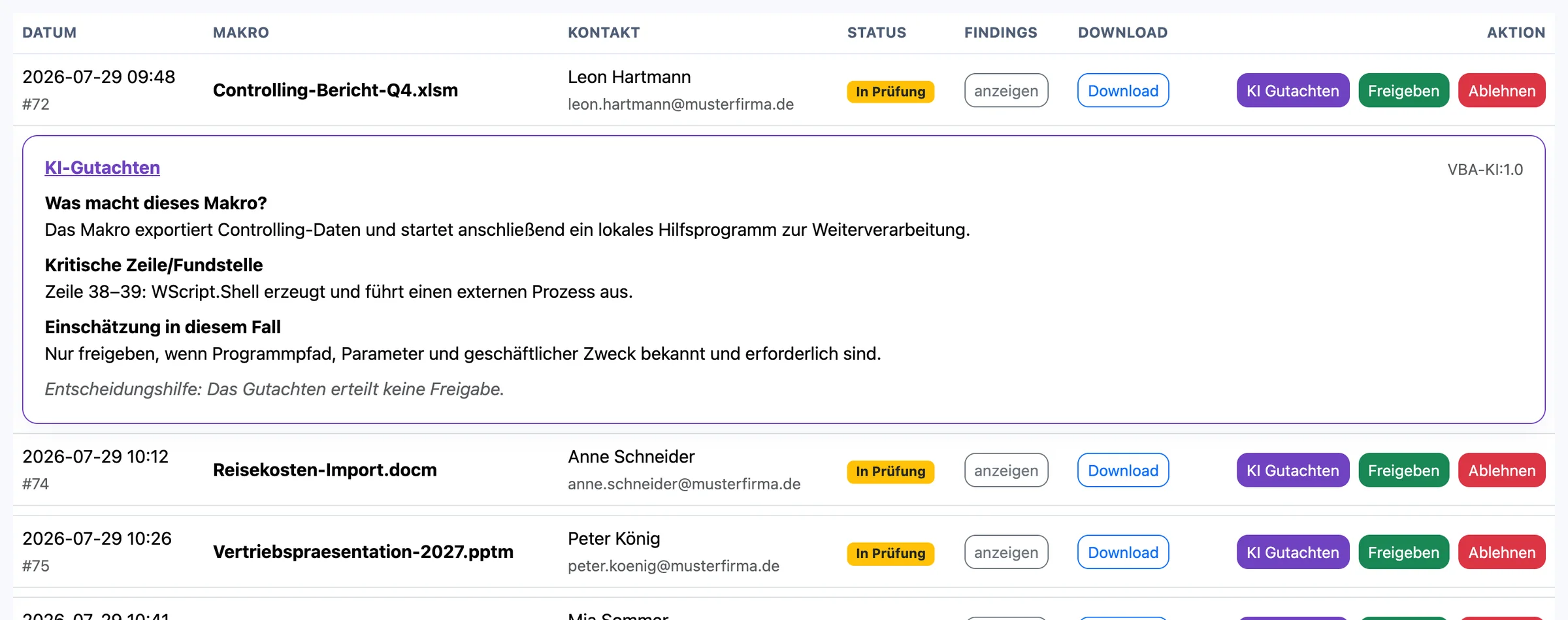Open KI Gutachten for Controlling-Bericht-Q4.xlsm

(1292, 90)
